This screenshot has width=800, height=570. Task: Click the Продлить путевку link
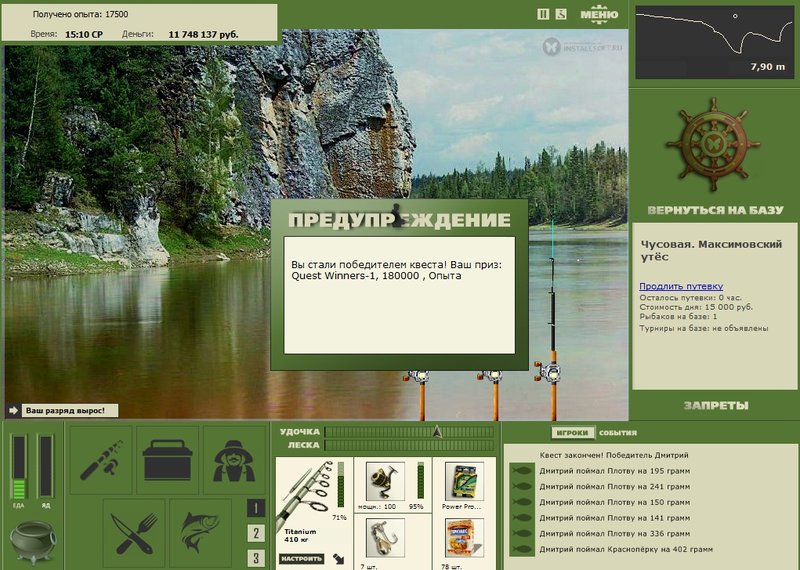click(x=681, y=286)
